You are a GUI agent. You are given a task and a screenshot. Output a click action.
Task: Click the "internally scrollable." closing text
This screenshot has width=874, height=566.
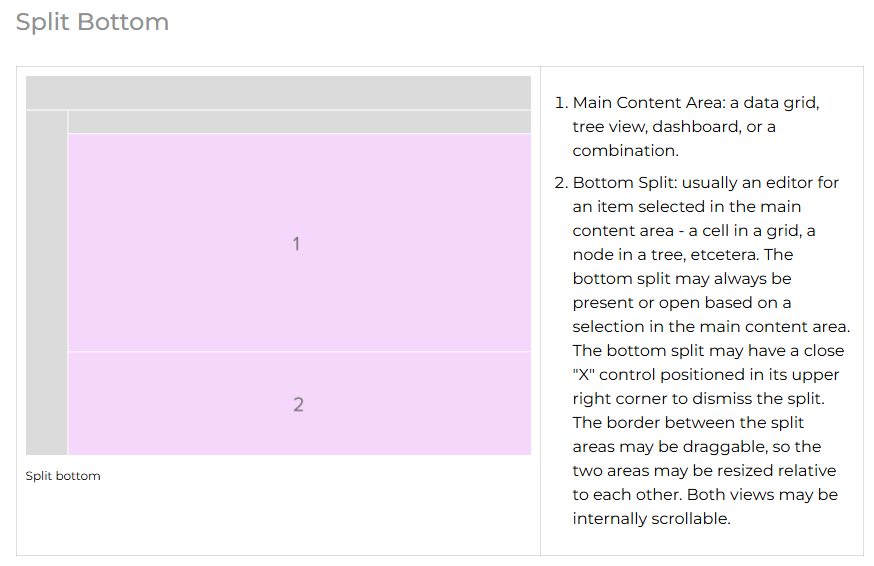click(x=651, y=519)
